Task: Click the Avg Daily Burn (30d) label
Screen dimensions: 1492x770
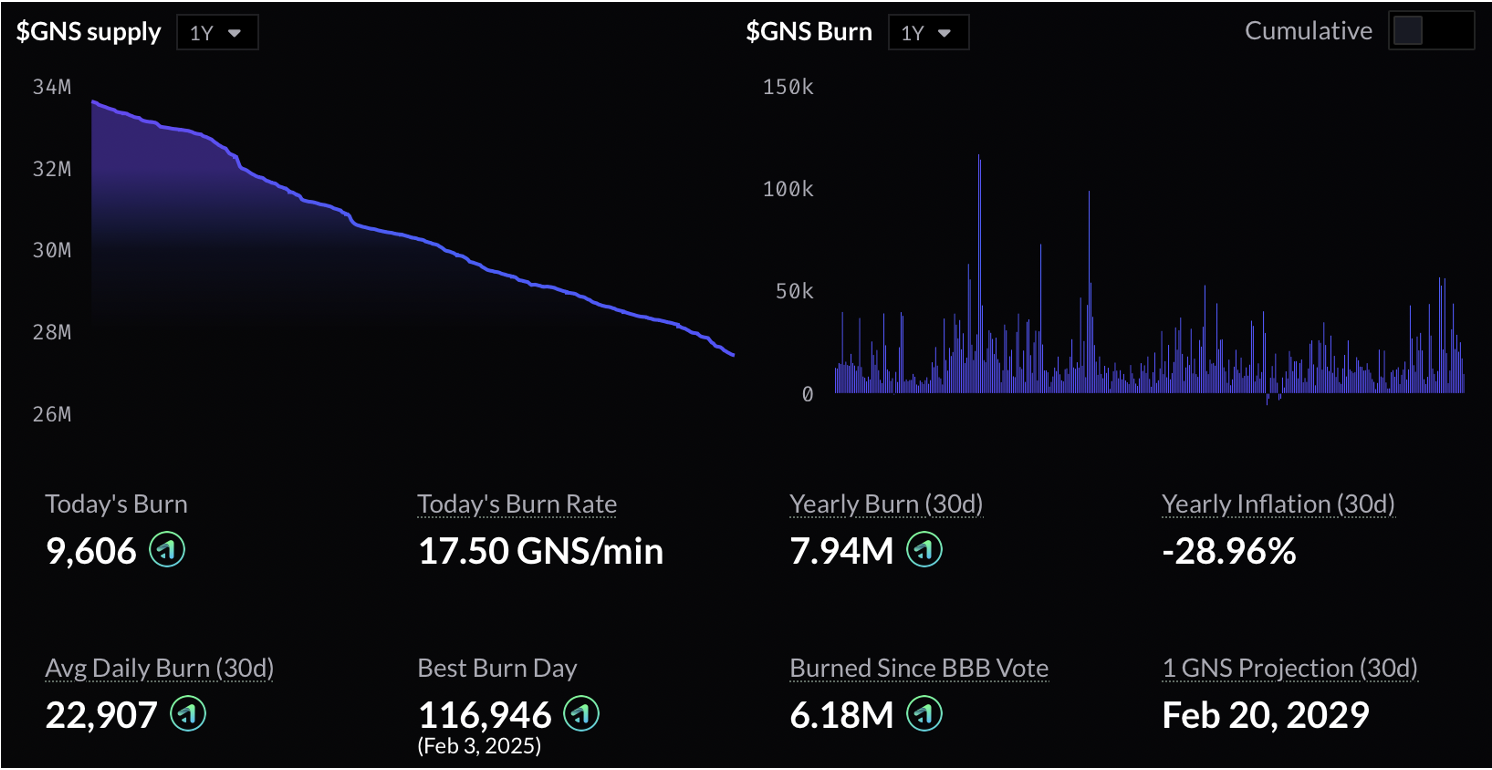Action: [x=160, y=668]
